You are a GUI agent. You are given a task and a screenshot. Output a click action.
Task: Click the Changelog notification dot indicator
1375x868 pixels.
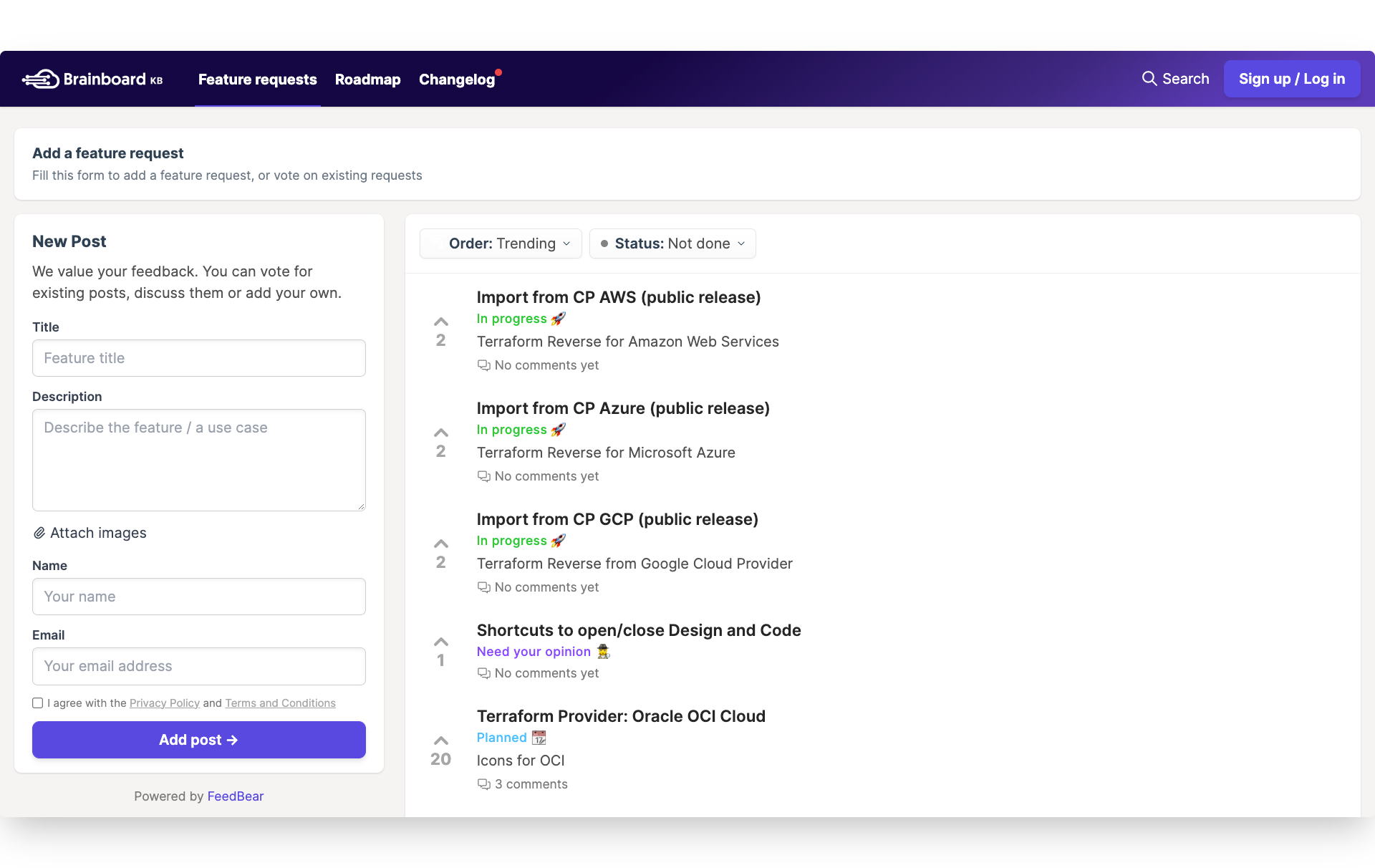click(x=499, y=67)
